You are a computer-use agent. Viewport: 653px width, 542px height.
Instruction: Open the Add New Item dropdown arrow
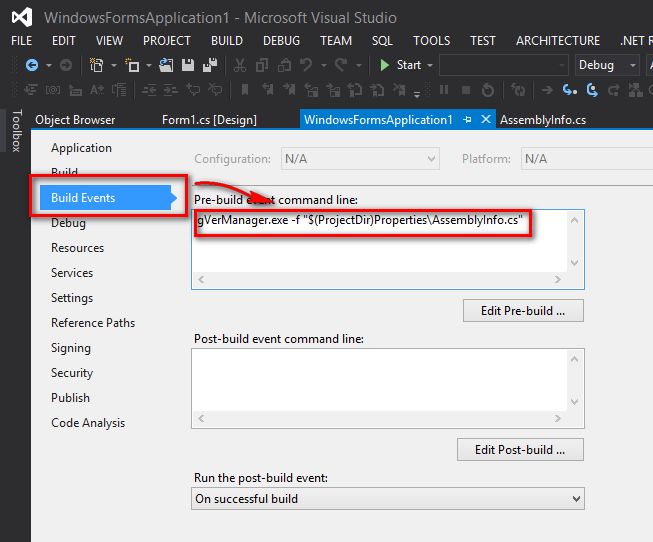[149, 65]
